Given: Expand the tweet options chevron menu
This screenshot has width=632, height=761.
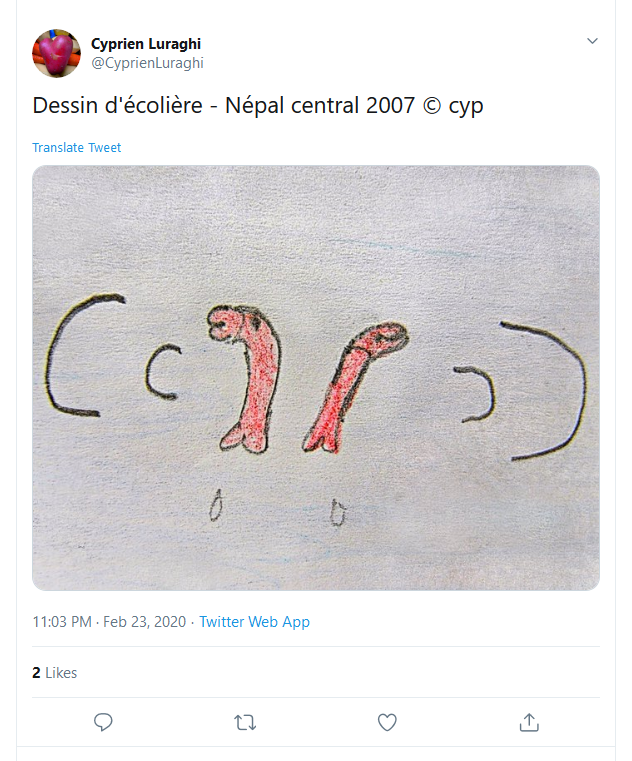Looking at the screenshot, I should (592, 41).
